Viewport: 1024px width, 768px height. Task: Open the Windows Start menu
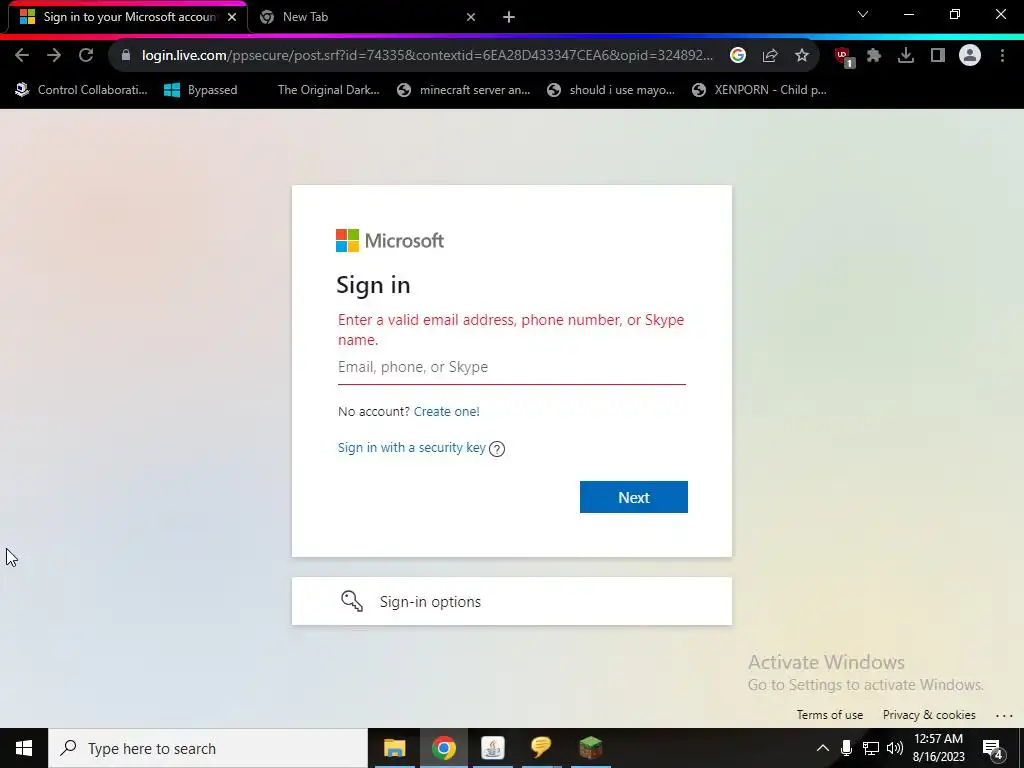click(x=24, y=748)
